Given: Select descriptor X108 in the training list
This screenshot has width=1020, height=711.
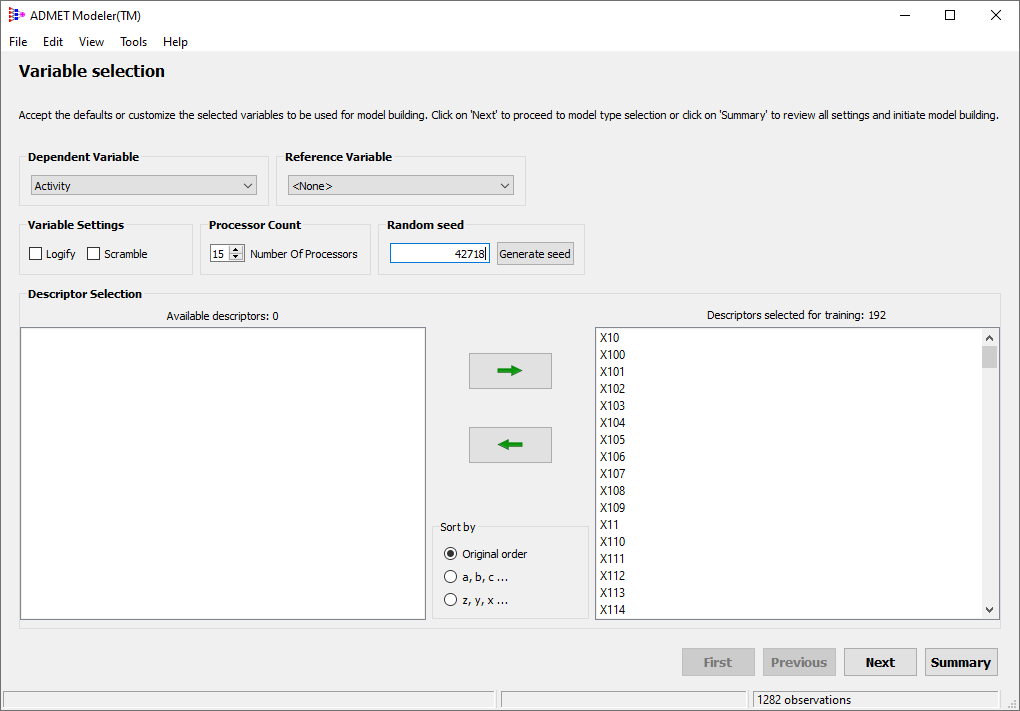Looking at the screenshot, I should coord(612,490).
